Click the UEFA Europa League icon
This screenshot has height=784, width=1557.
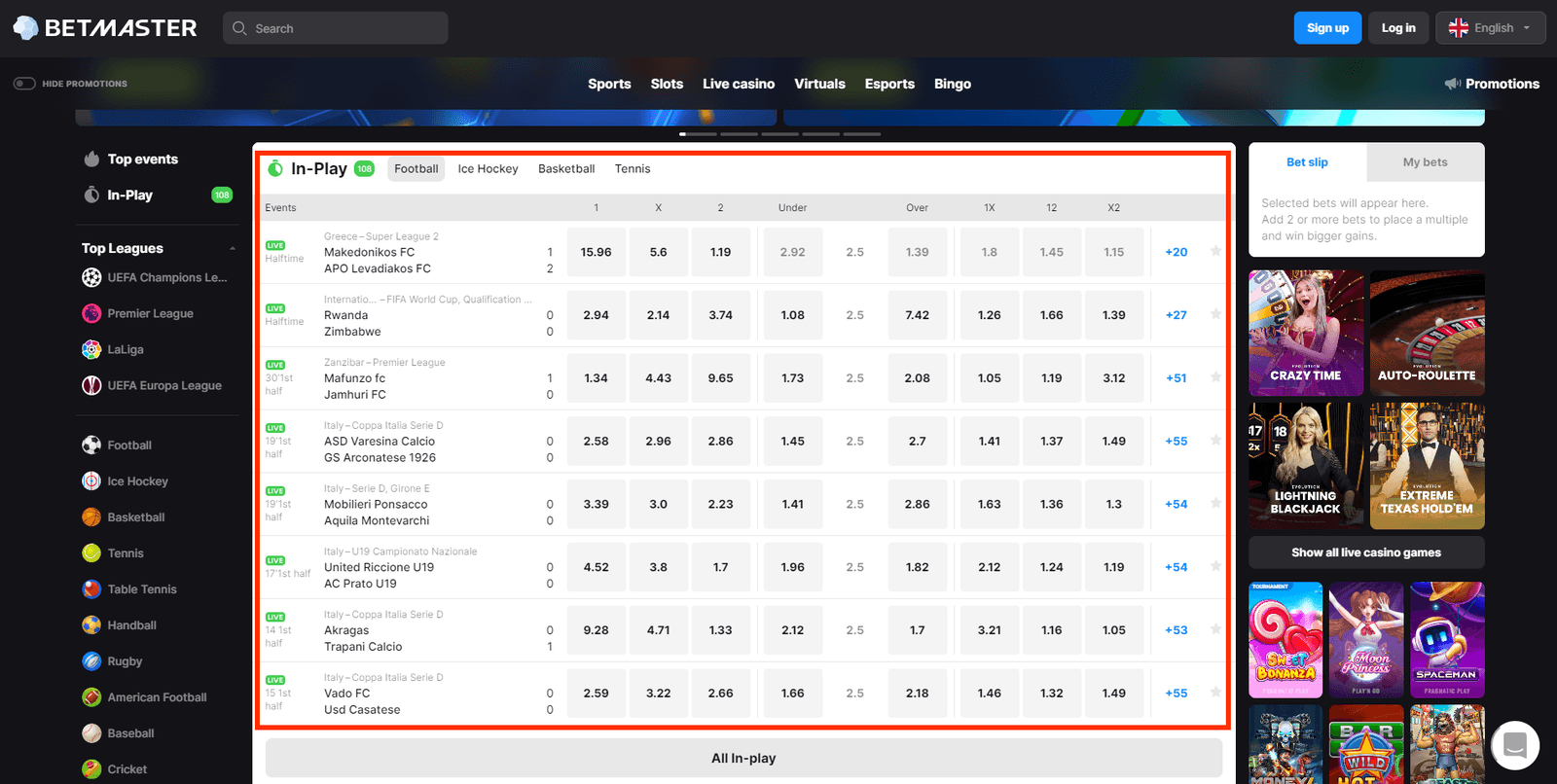[x=91, y=385]
